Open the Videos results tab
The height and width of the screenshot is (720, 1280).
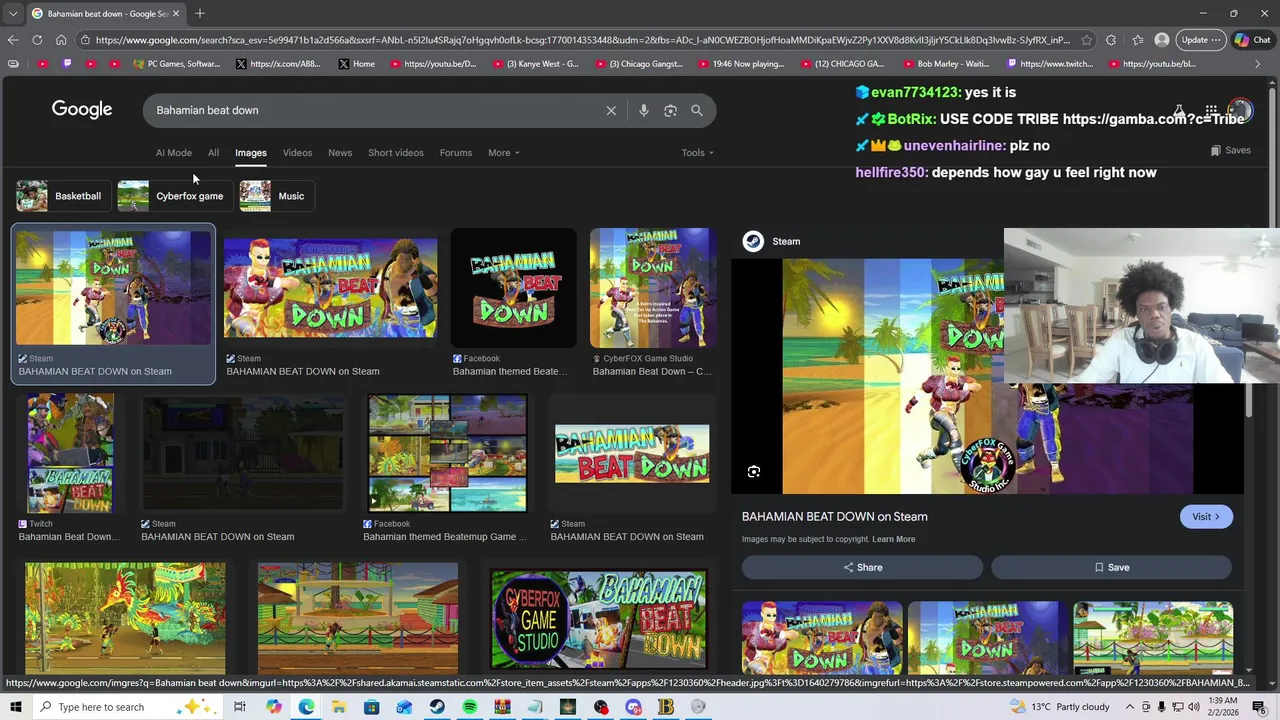click(297, 153)
